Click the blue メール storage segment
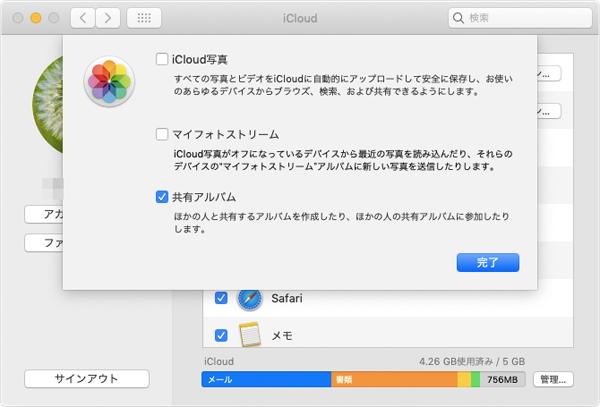This screenshot has width=600, height=407. coord(266,379)
